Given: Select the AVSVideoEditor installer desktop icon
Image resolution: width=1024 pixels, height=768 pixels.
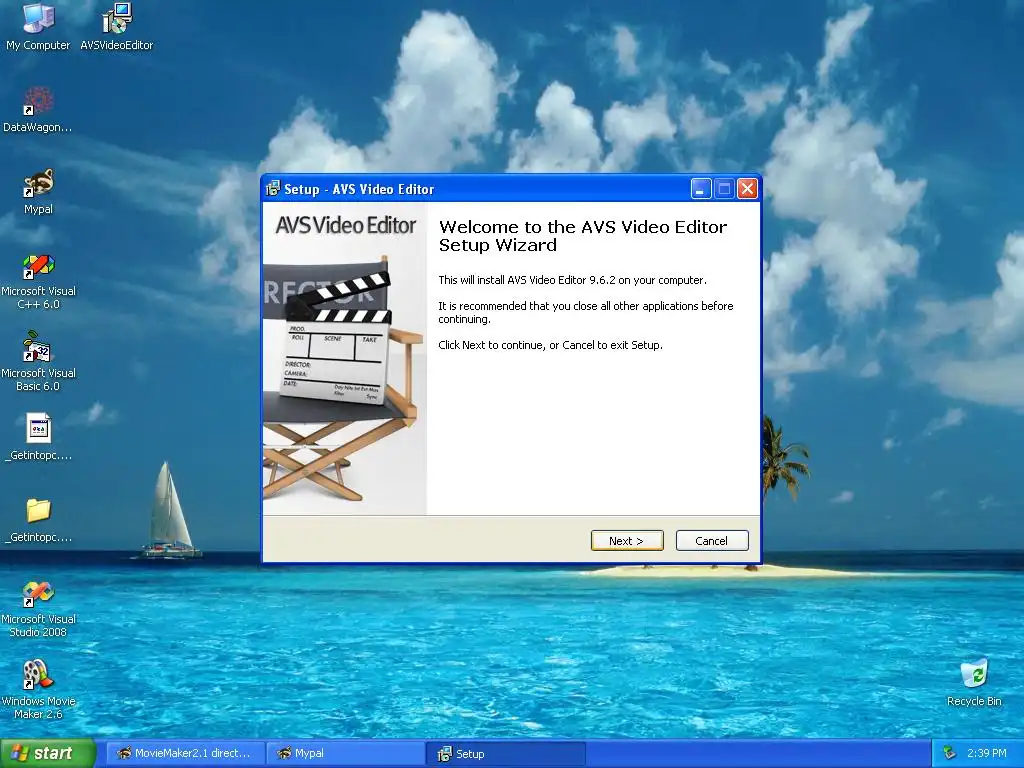Looking at the screenshot, I should click(x=116, y=26).
